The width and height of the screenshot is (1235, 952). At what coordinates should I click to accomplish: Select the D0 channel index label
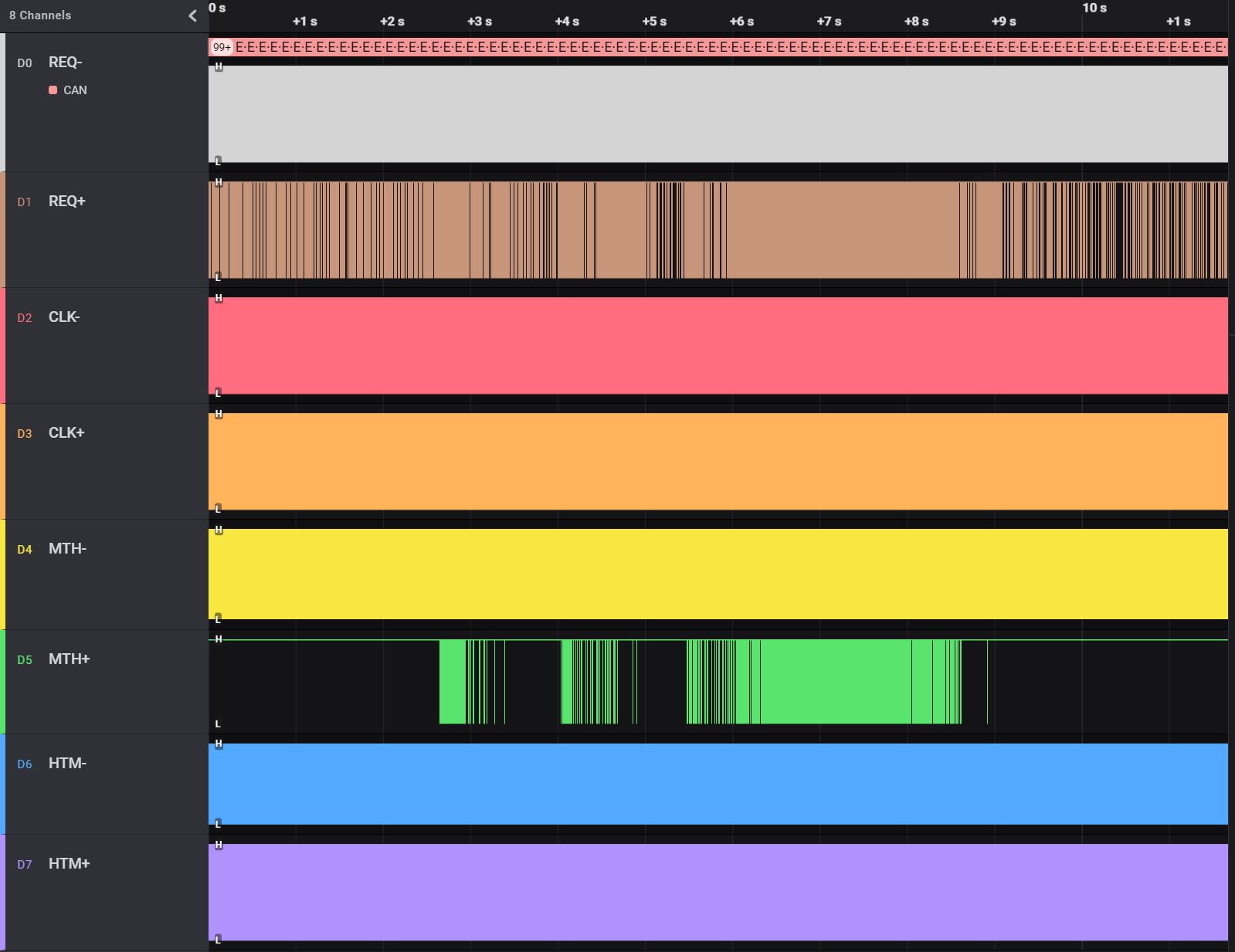pyautogui.click(x=25, y=63)
